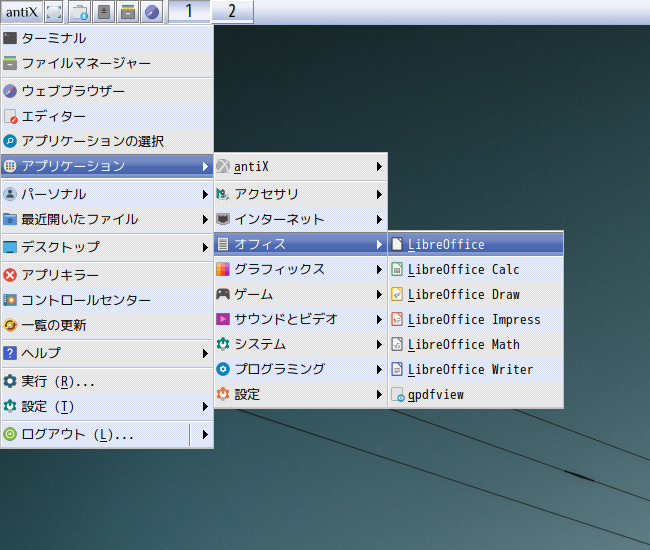Viewport: 650px width, 550px height.
Task: Open the file manager taskbar icon
Action: pyautogui.click(x=128, y=12)
